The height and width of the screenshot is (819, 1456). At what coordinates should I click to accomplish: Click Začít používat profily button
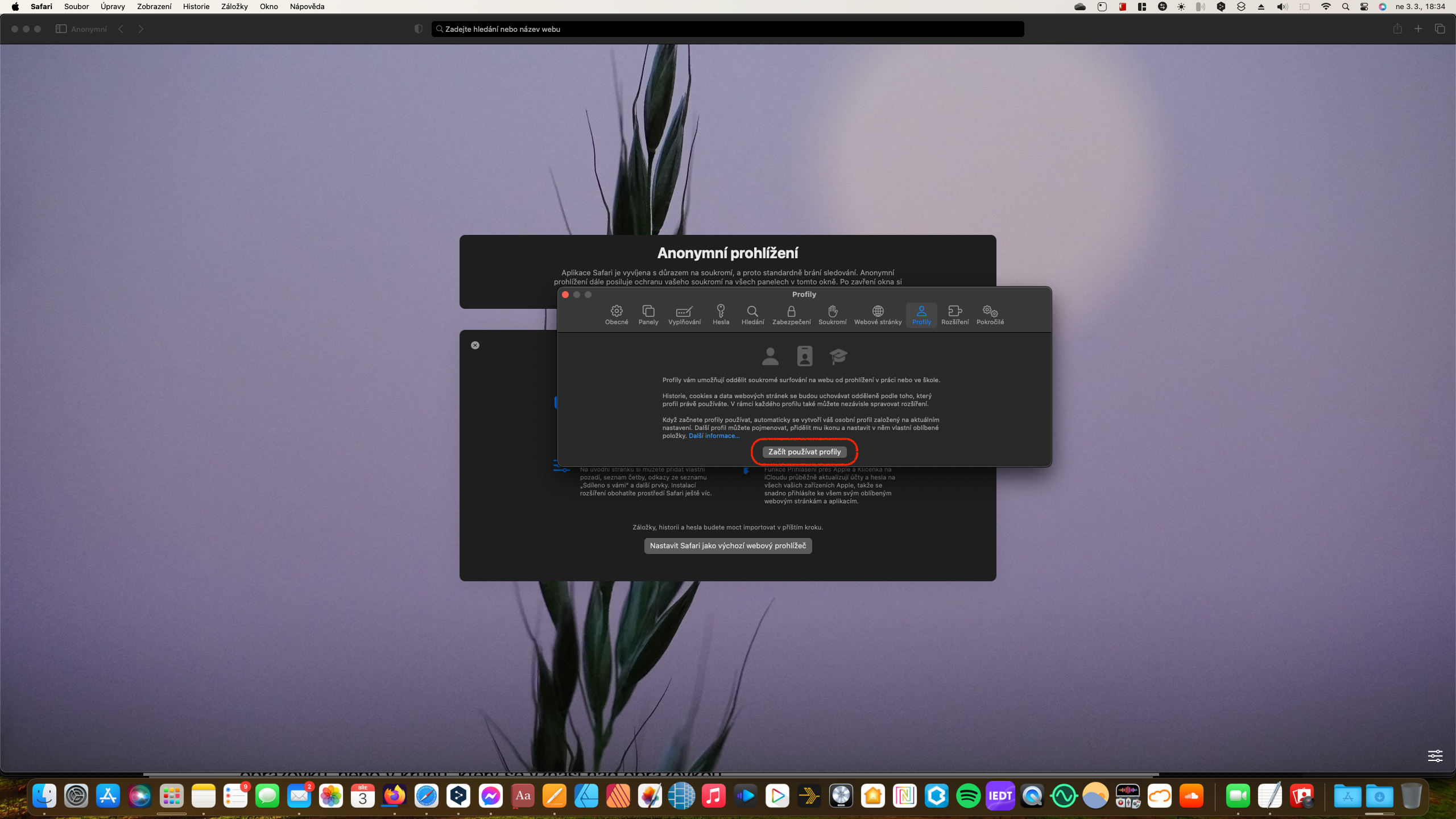(x=804, y=452)
